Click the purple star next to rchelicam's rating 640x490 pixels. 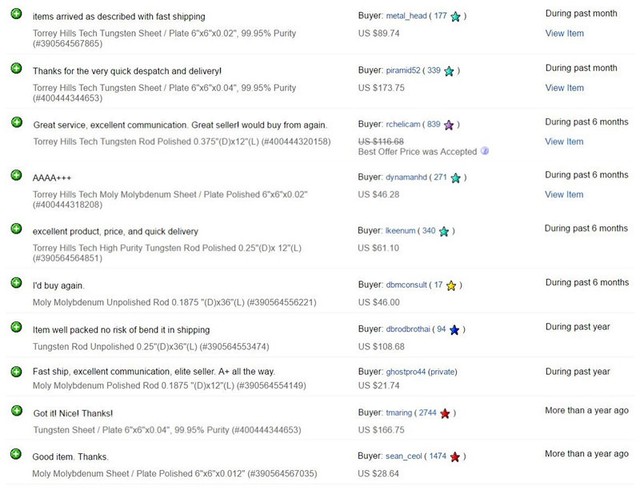click(x=449, y=125)
